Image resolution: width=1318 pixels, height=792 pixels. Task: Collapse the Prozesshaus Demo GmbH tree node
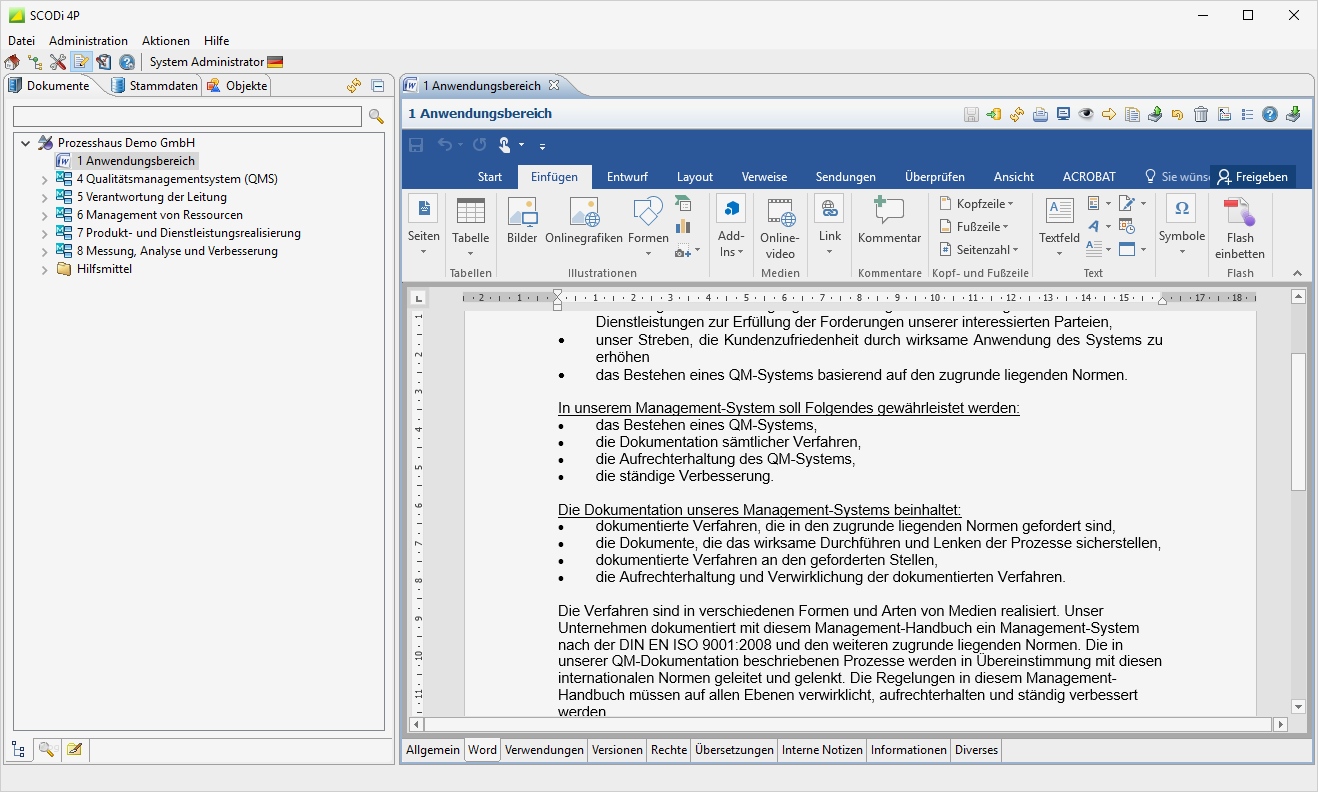coord(26,143)
